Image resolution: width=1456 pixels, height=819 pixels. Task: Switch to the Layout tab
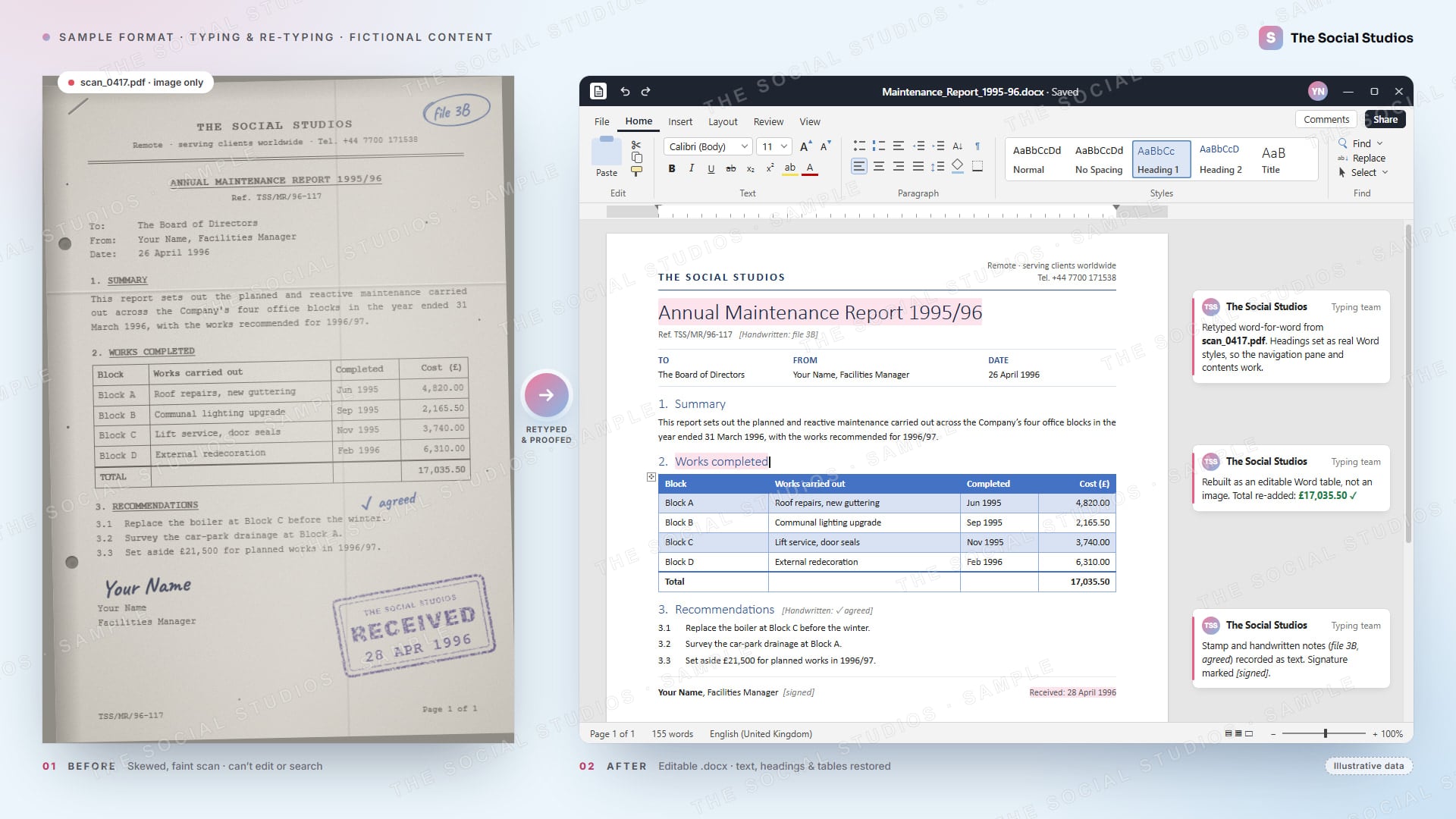click(723, 121)
